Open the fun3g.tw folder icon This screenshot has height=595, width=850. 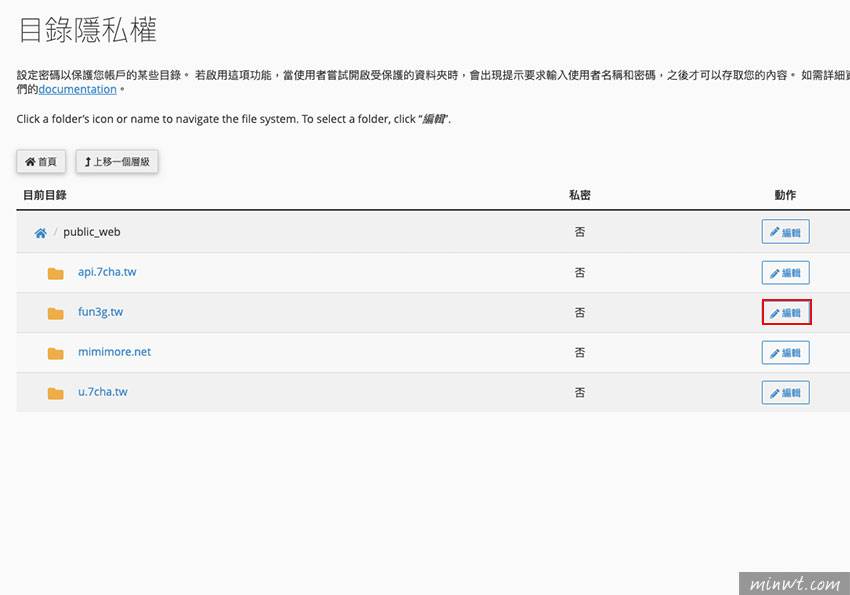click(x=55, y=313)
